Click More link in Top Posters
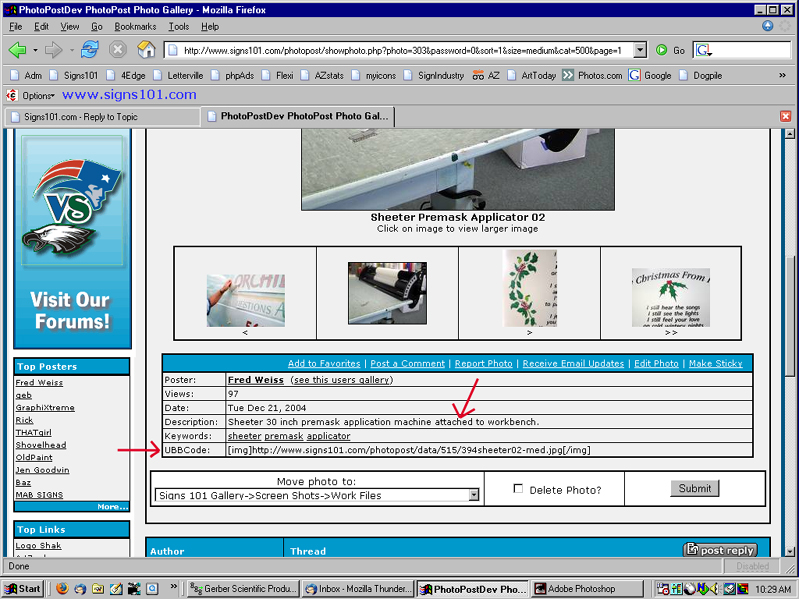 point(113,506)
